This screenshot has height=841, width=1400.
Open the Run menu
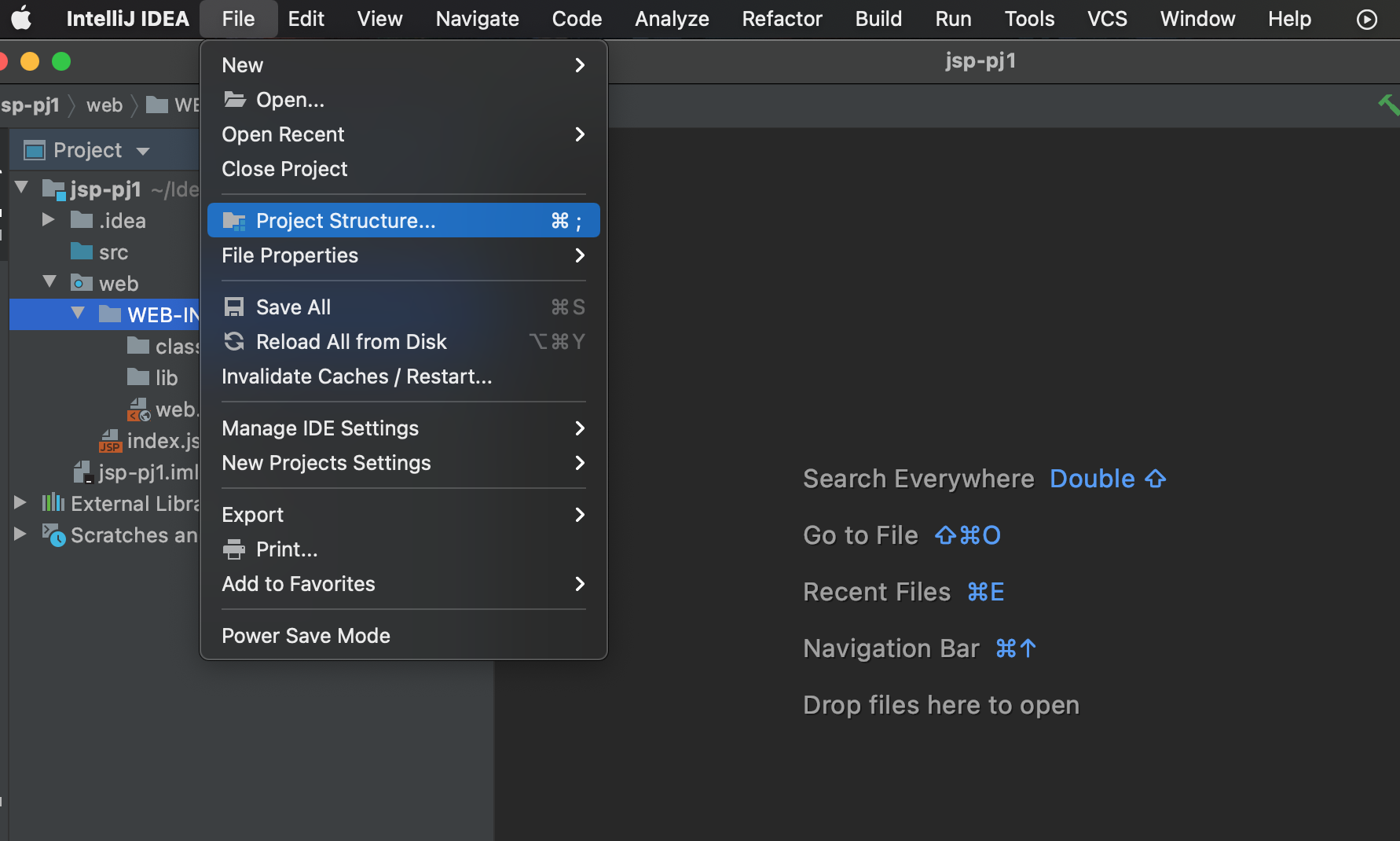point(953,19)
